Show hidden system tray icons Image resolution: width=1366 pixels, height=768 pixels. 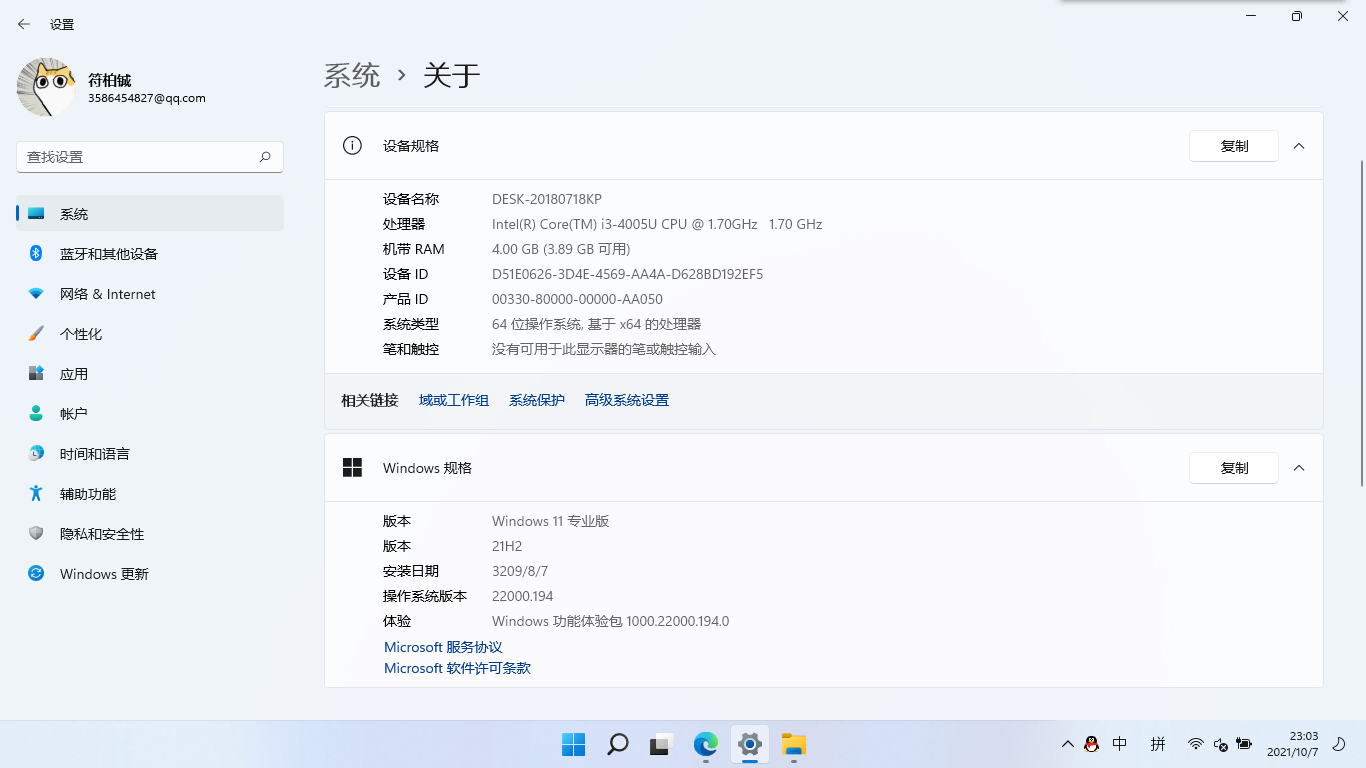click(x=1067, y=744)
